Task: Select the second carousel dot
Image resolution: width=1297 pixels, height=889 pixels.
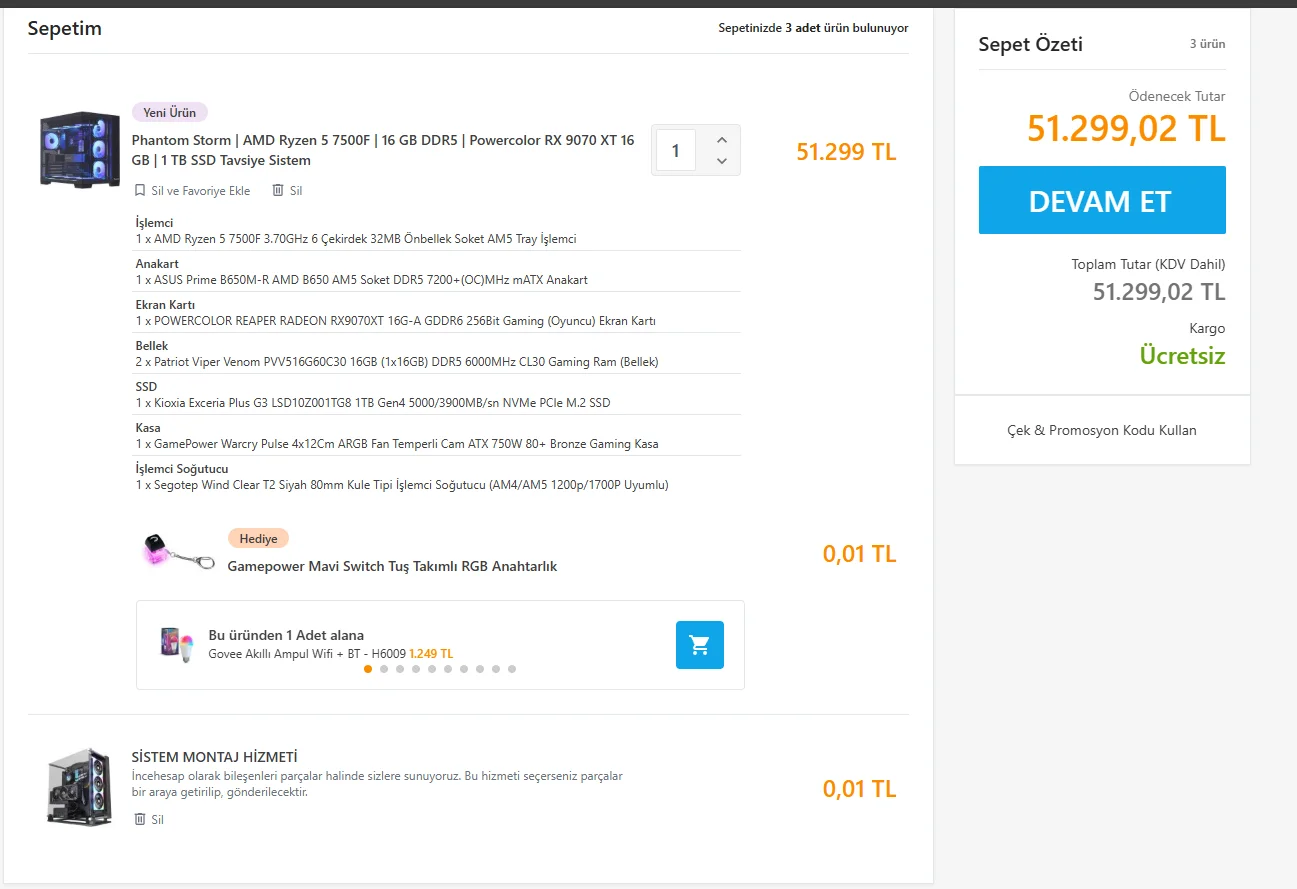Action: (x=384, y=669)
